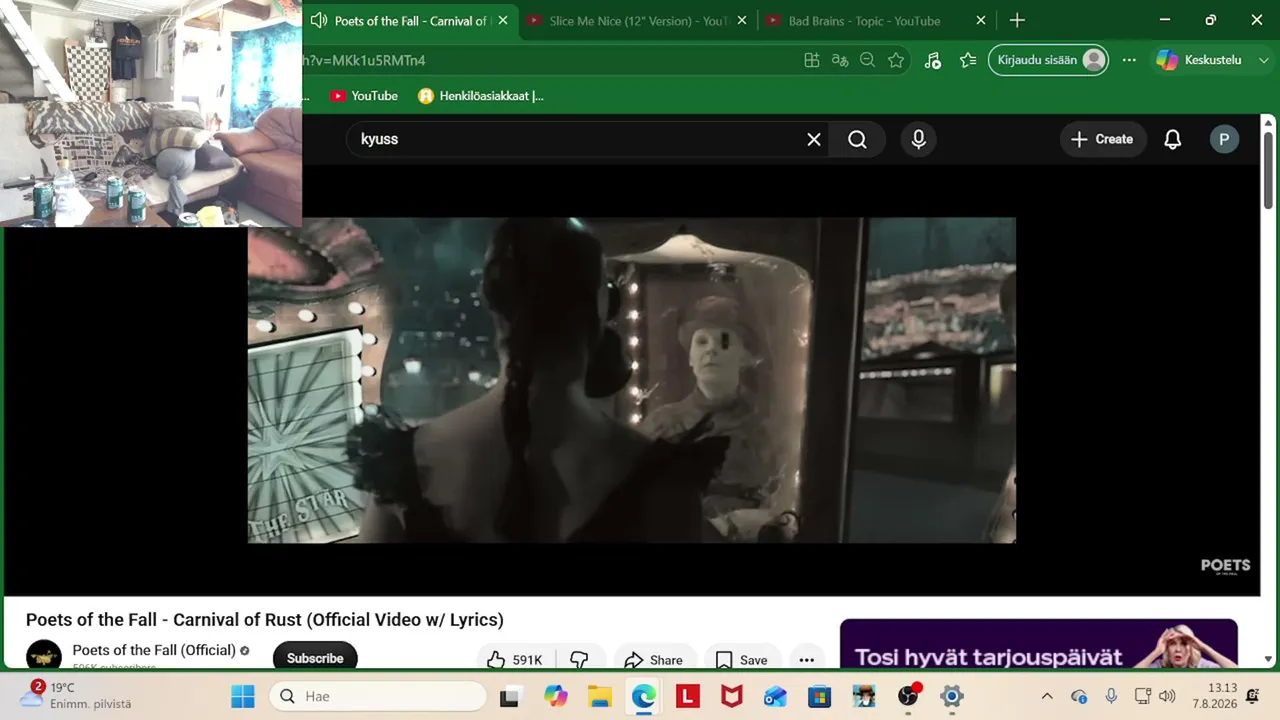Open network settings from the tray
Screen dimensions: 1280x720
click(x=1143, y=696)
